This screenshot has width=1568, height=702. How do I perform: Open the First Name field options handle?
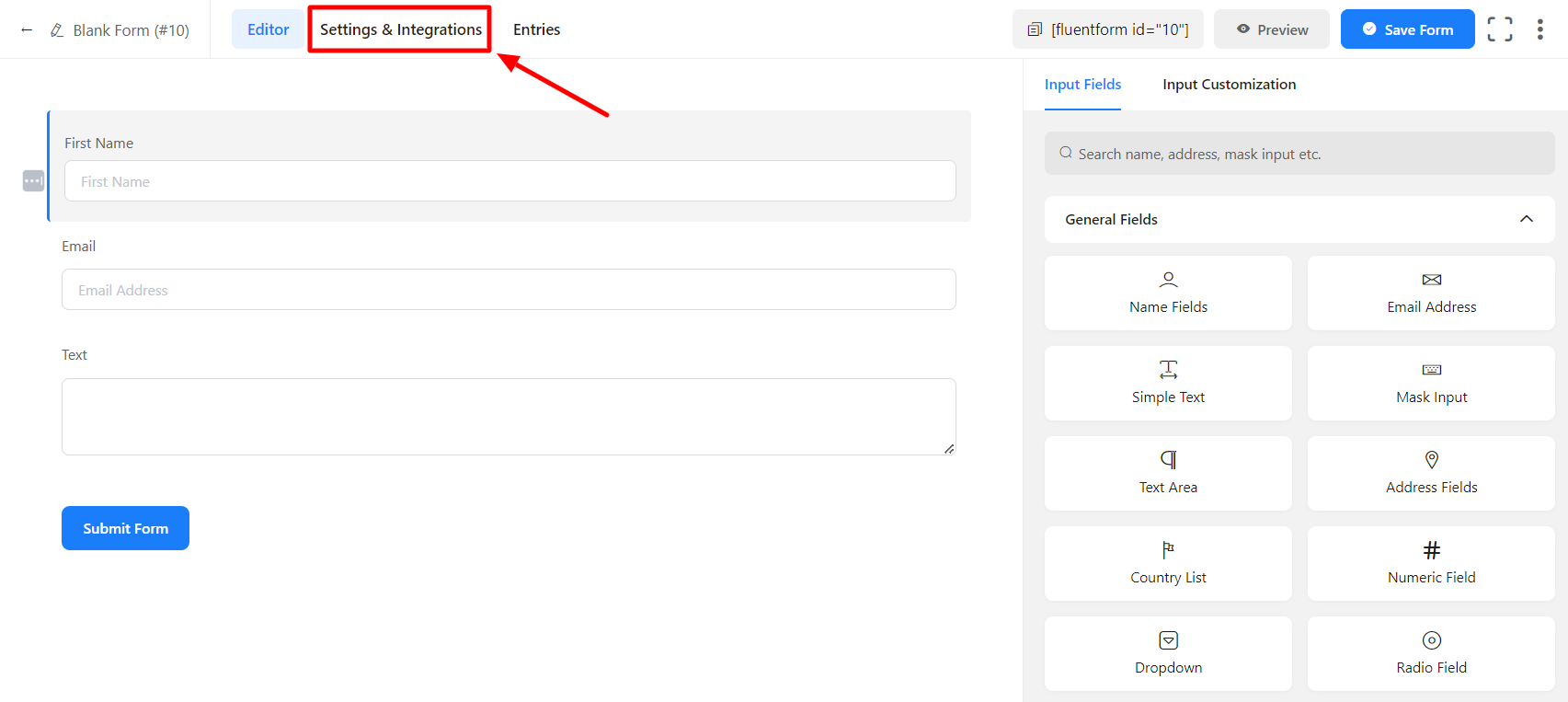click(x=33, y=181)
